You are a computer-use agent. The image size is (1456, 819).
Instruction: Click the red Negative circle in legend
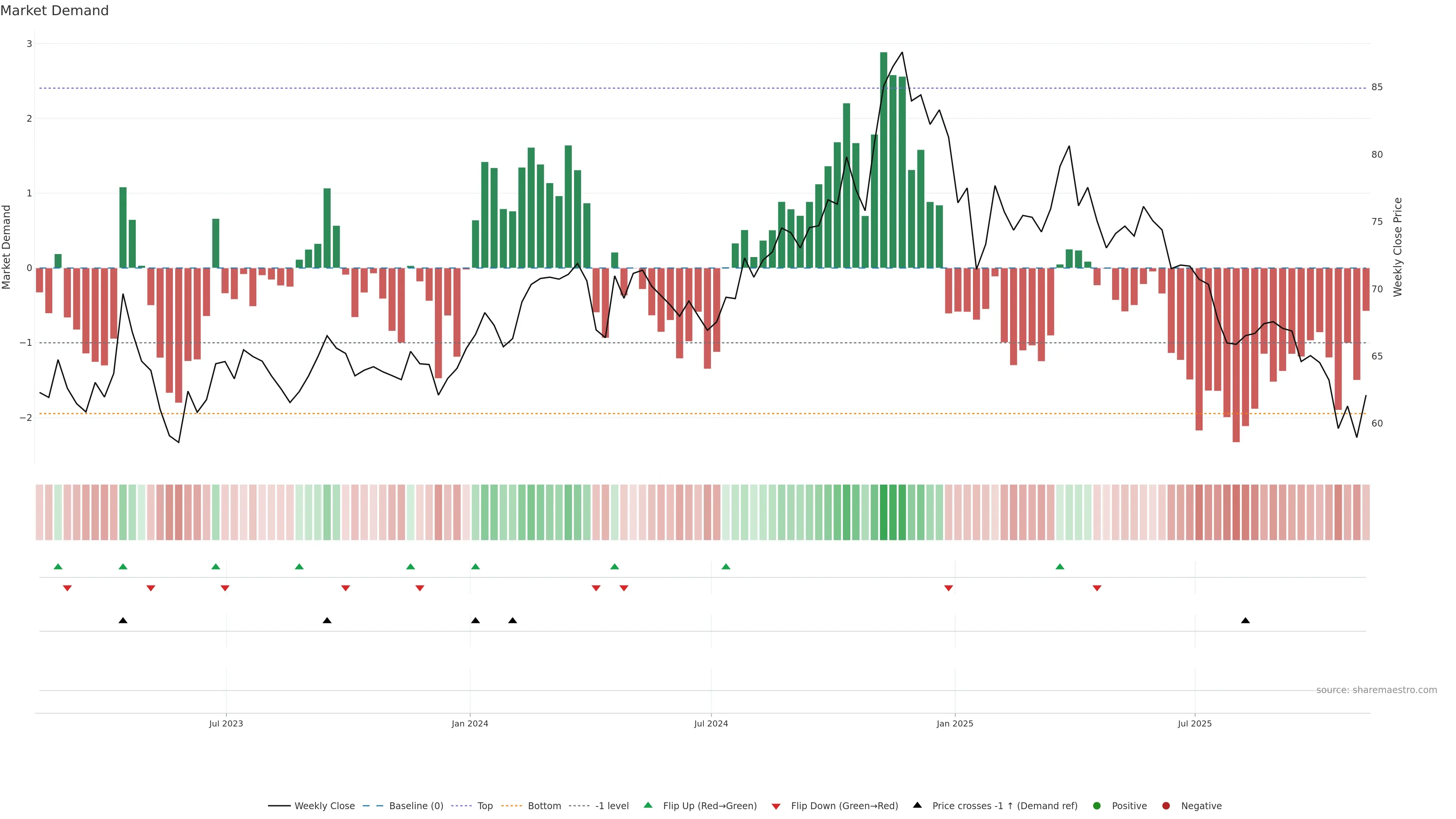coord(1166,805)
